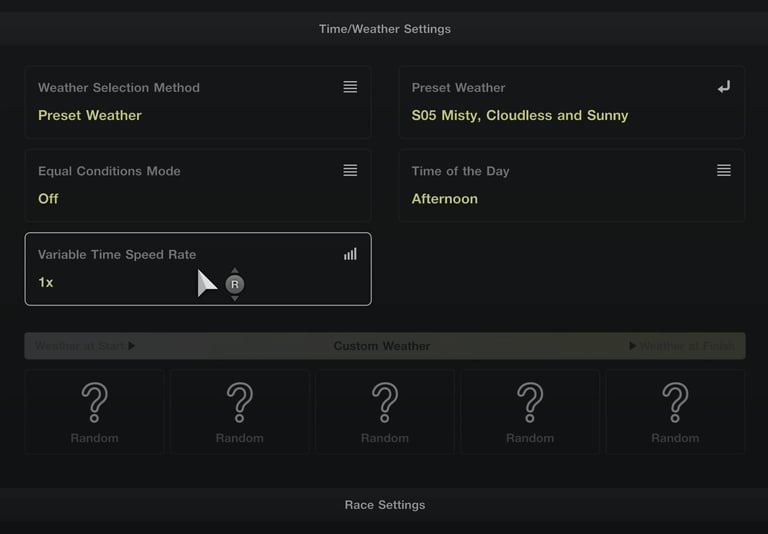Go to Race Settings at the bottom

(x=384, y=505)
